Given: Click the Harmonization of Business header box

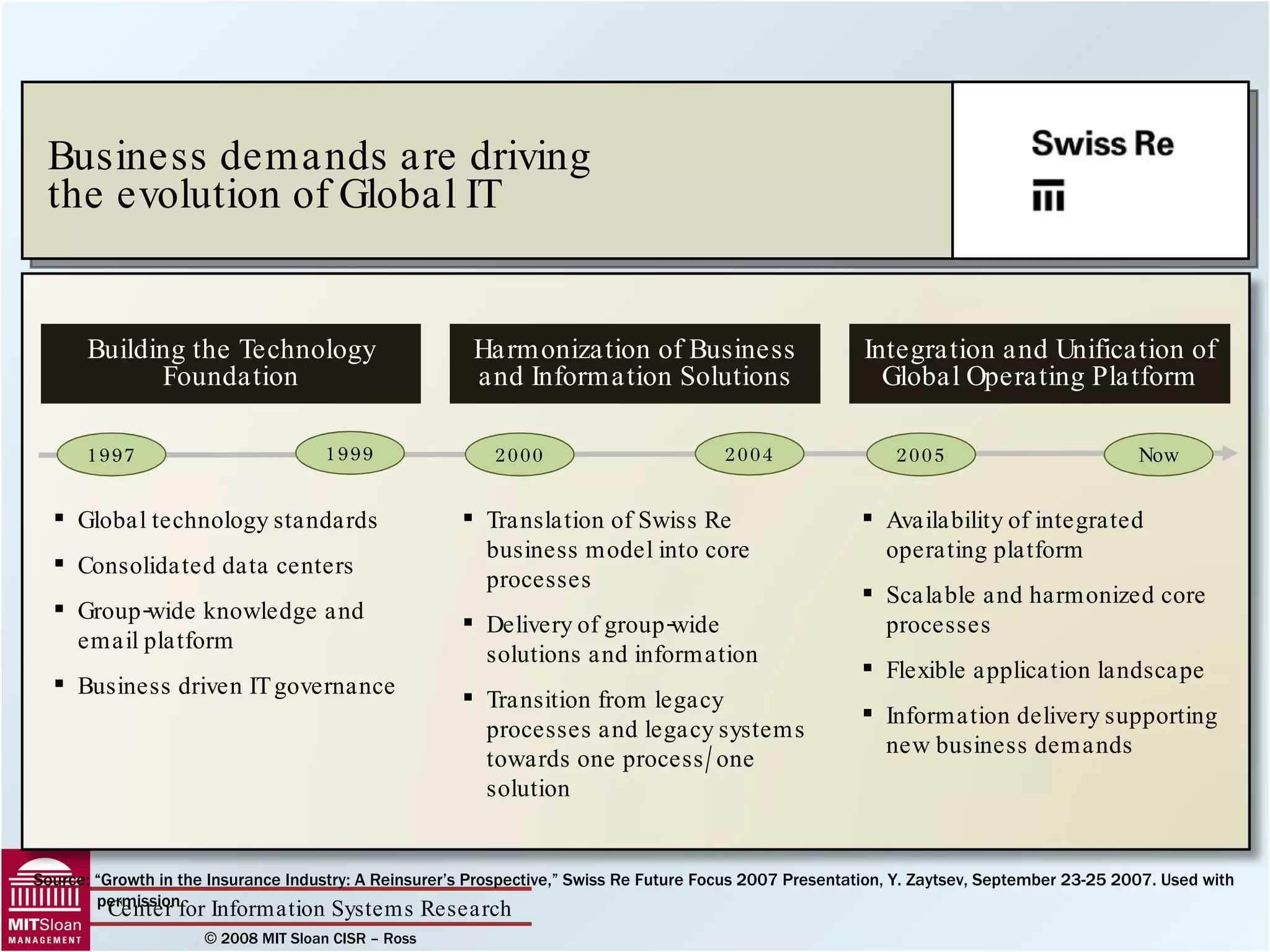Looking at the screenshot, I should (x=634, y=363).
